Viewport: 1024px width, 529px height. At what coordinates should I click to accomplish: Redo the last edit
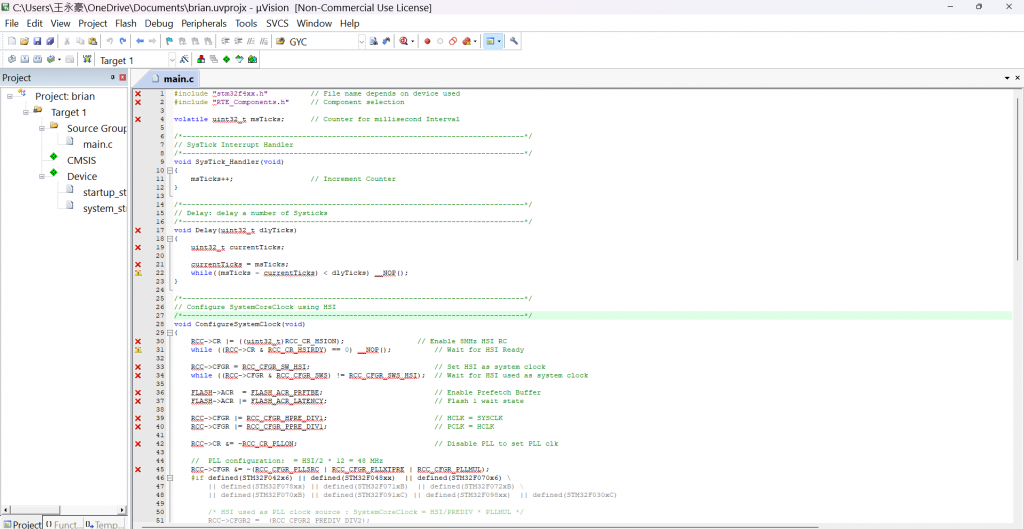click(x=123, y=41)
